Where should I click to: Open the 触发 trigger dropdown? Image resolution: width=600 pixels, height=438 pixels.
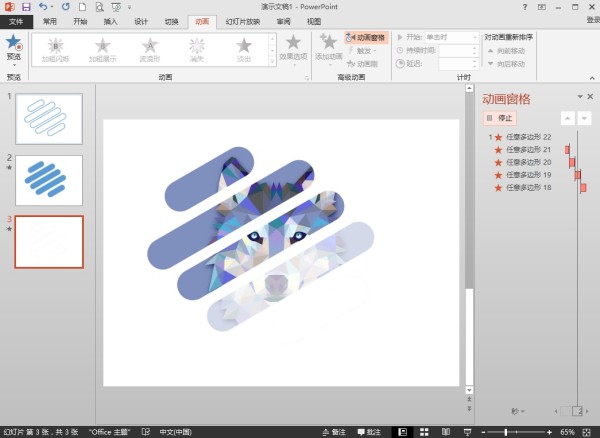[x=366, y=50]
